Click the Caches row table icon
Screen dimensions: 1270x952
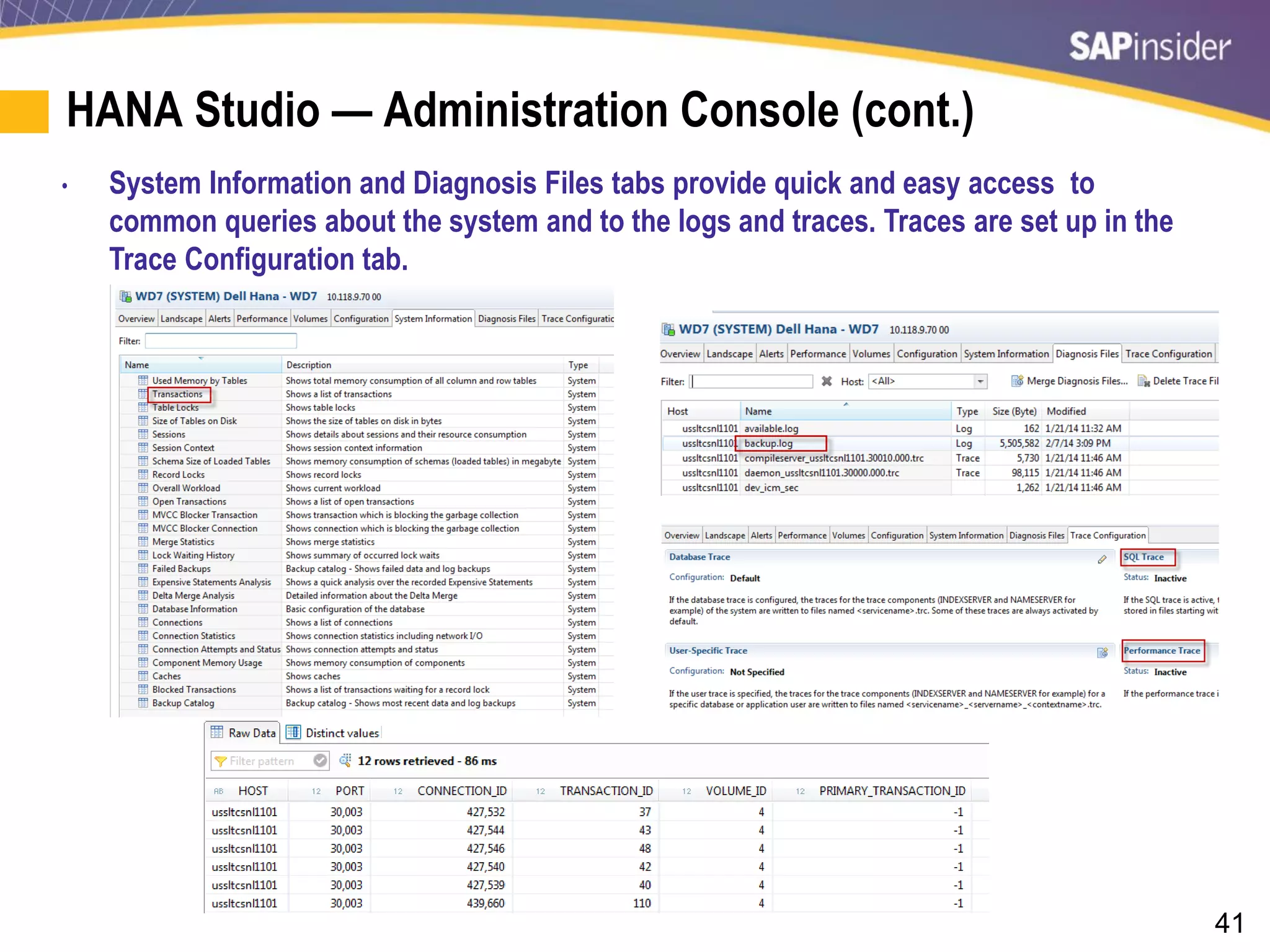143,676
